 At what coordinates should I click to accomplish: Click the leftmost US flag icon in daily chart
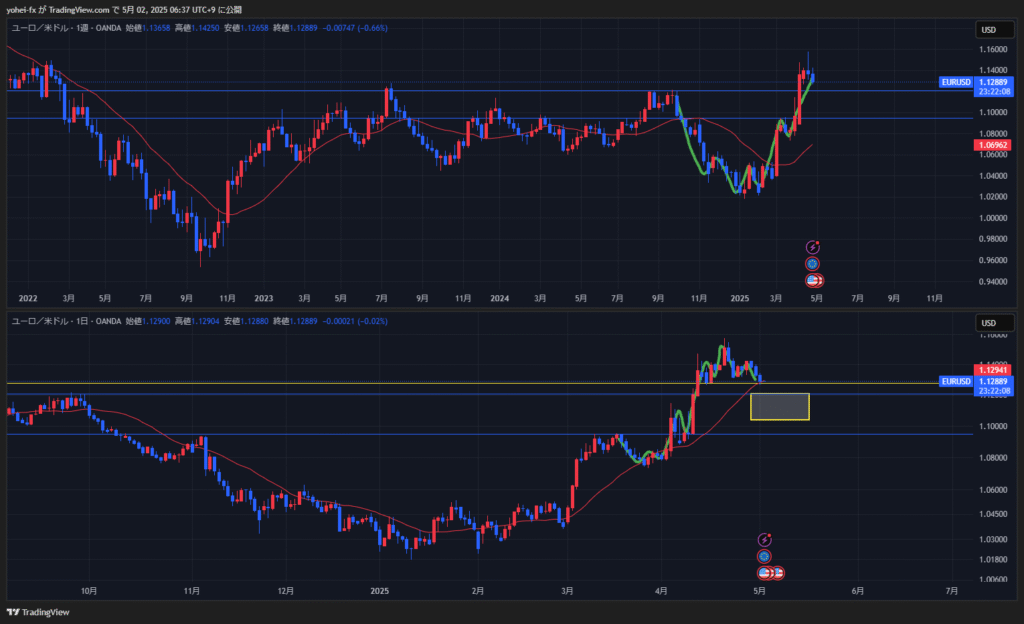click(x=764, y=573)
